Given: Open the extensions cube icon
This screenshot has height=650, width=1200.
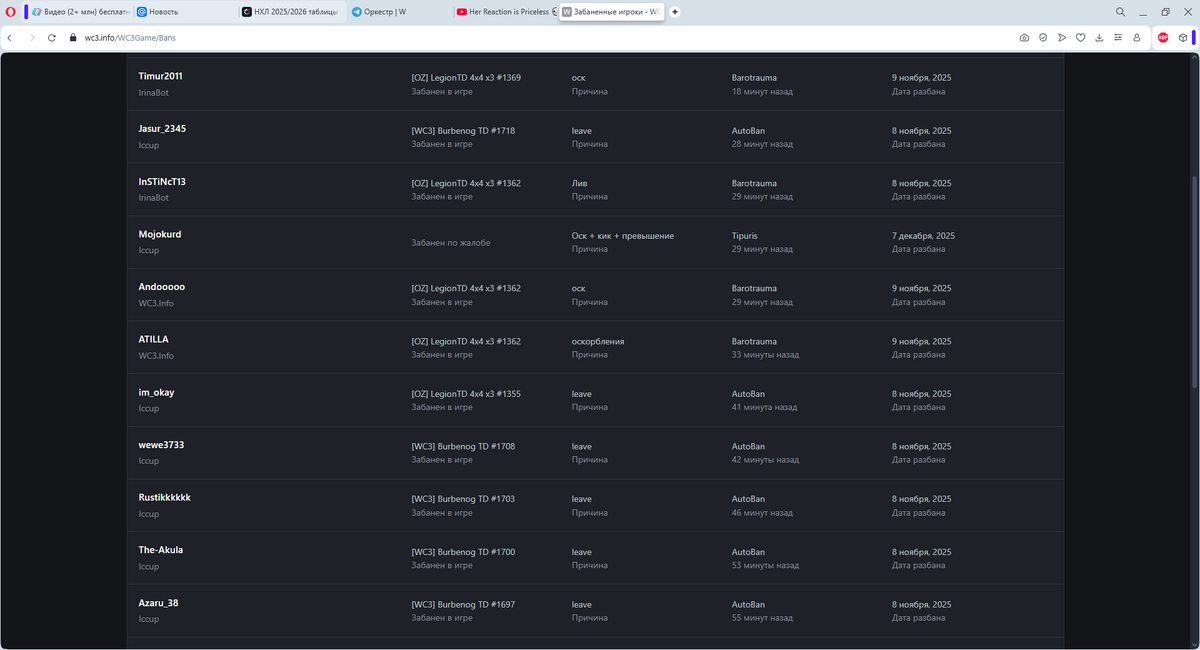Looking at the screenshot, I should (1182, 38).
